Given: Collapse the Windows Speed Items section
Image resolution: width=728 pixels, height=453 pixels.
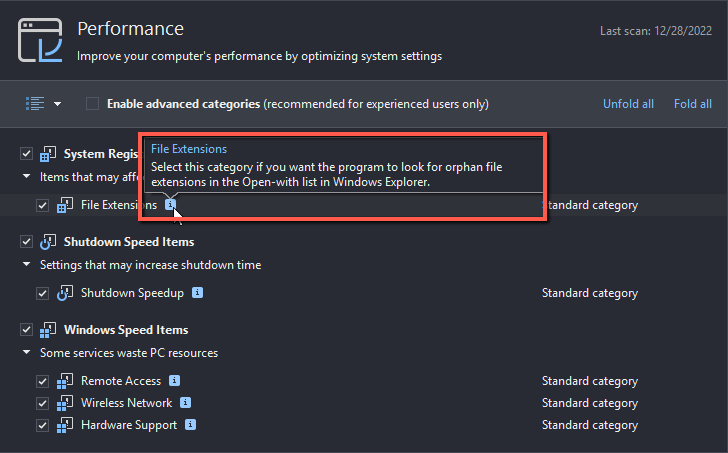Looking at the screenshot, I should tap(26, 353).
